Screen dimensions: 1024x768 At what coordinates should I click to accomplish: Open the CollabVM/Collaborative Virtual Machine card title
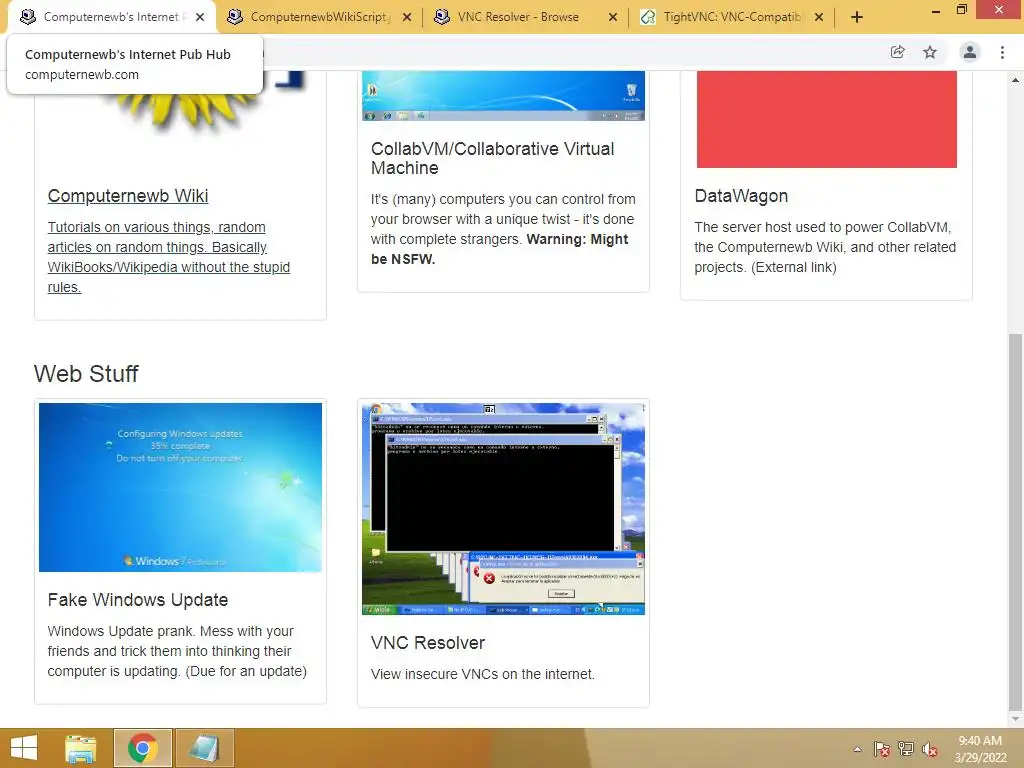[492, 158]
